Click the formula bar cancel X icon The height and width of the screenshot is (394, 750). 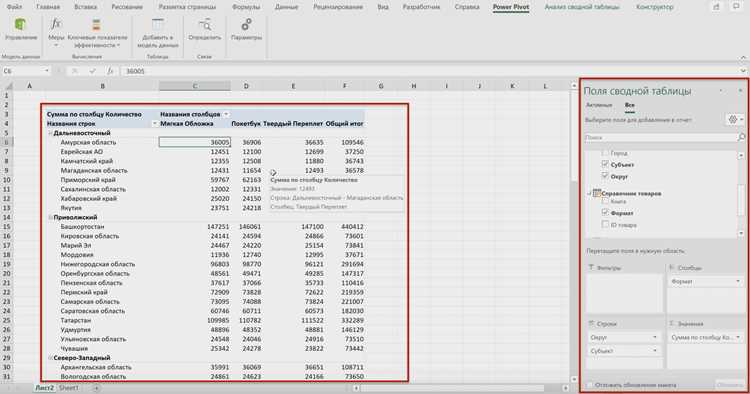75,71
